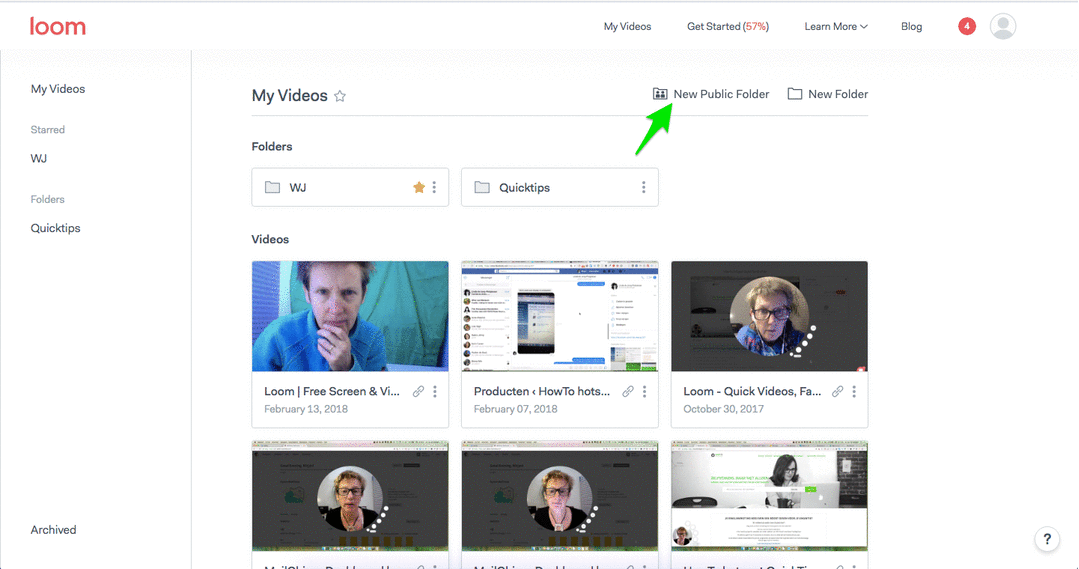1079x569 pixels.
Task: Click title 'Producten ‹ HowTo hots...'
Action: tap(542, 391)
